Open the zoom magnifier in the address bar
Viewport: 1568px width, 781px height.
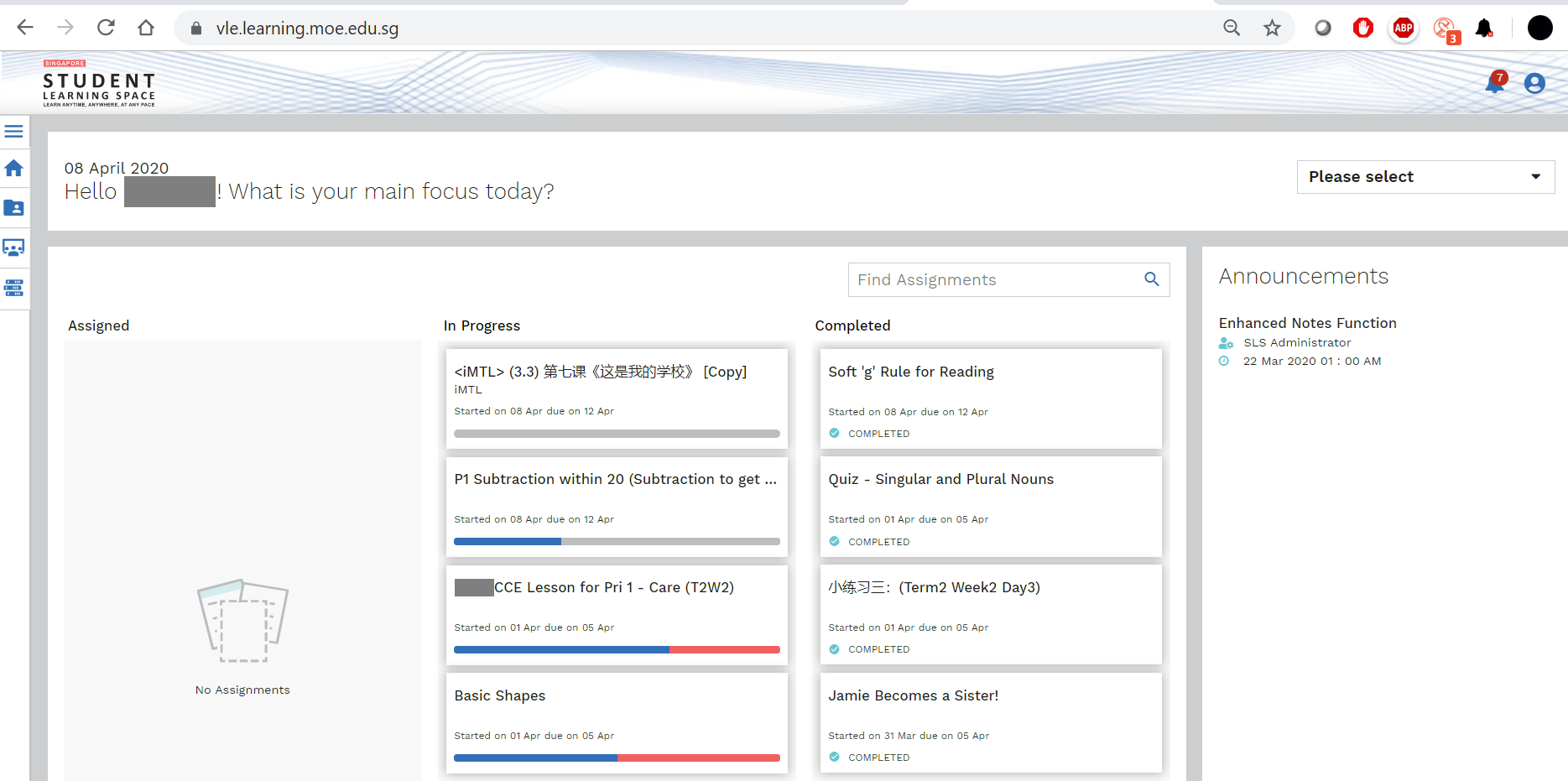(x=1232, y=28)
